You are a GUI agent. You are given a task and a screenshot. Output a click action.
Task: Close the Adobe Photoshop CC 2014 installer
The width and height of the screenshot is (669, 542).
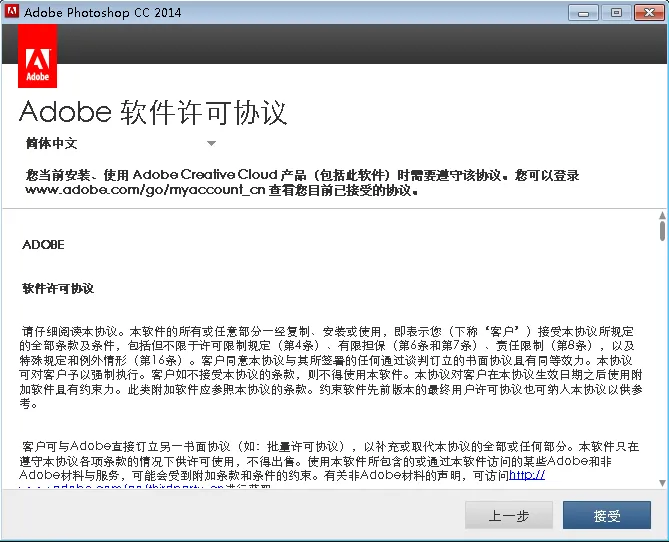[x=649, y=12]
